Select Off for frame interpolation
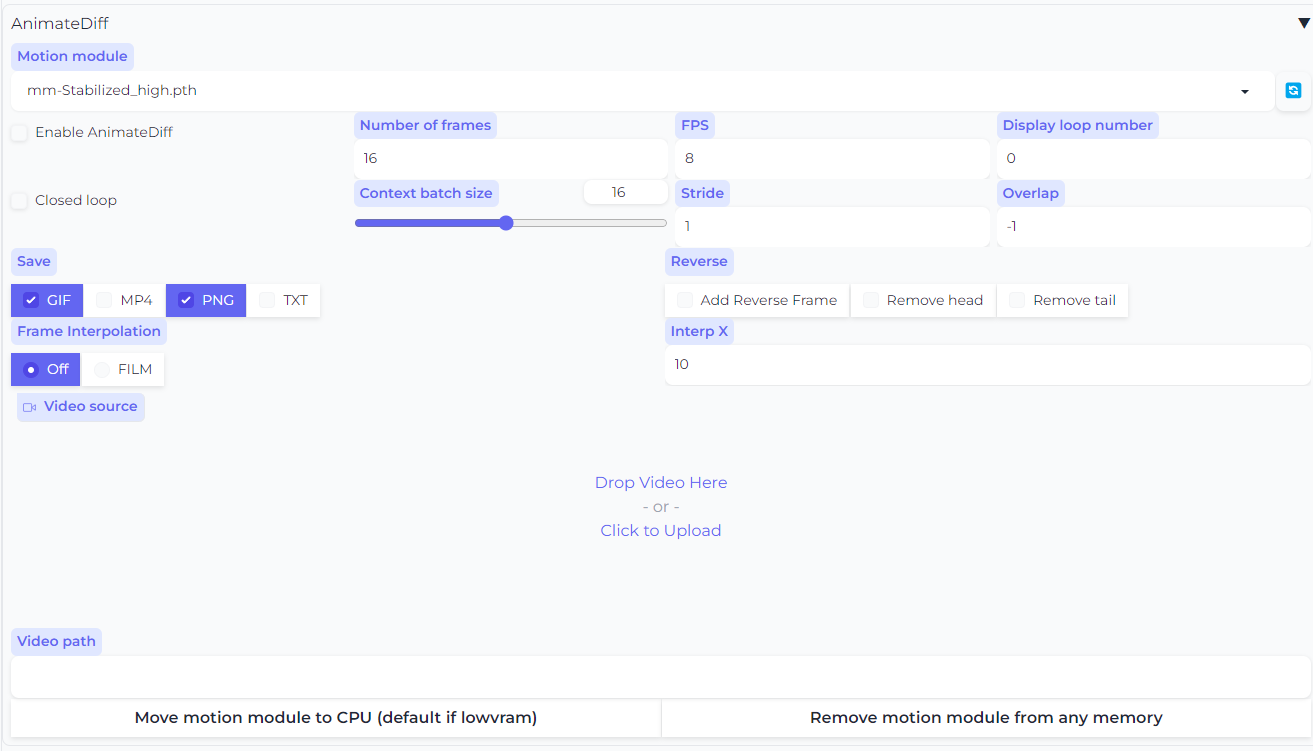Screen dimensions: 1313x751 point(31,370)
